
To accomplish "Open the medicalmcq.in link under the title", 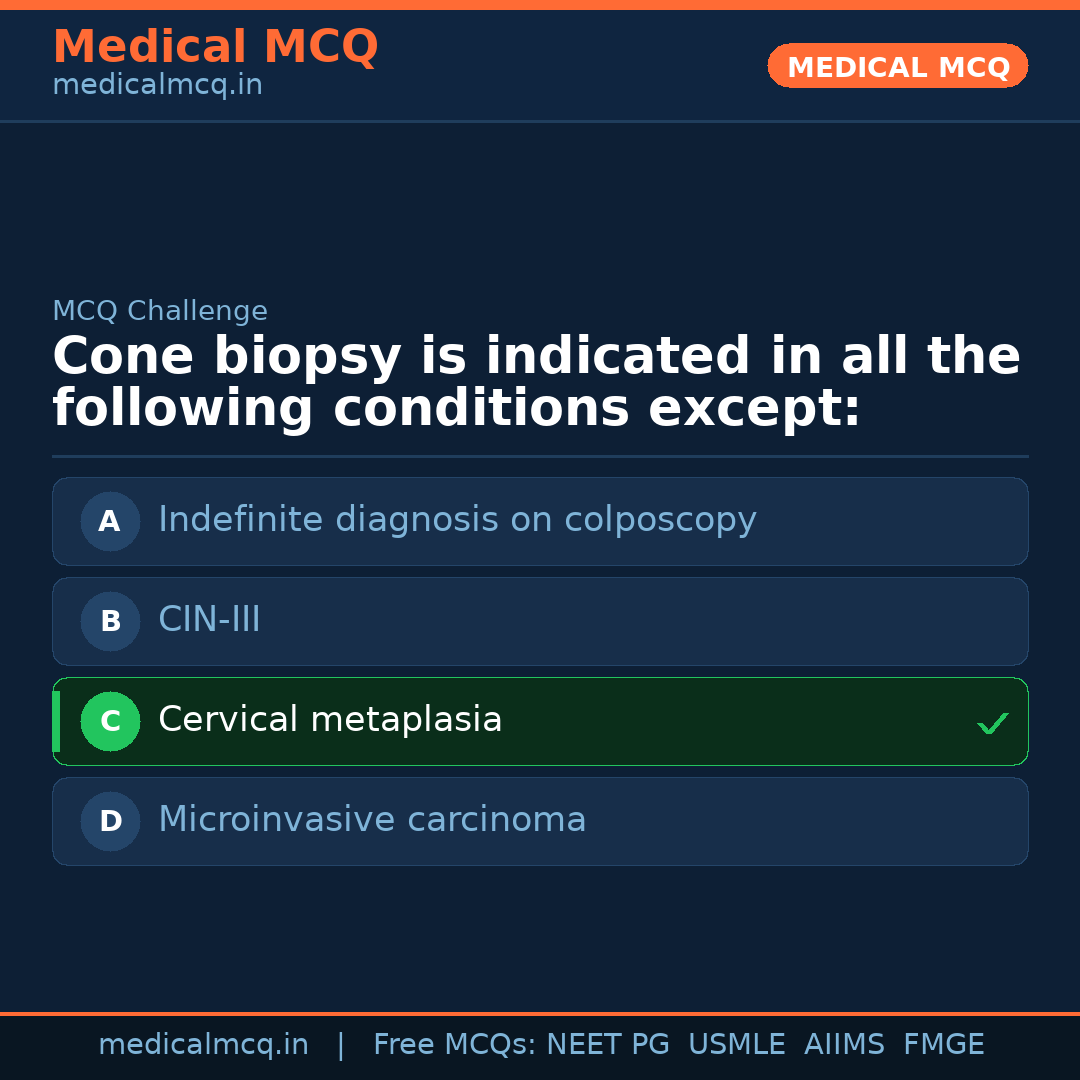I will pos(157,86).
